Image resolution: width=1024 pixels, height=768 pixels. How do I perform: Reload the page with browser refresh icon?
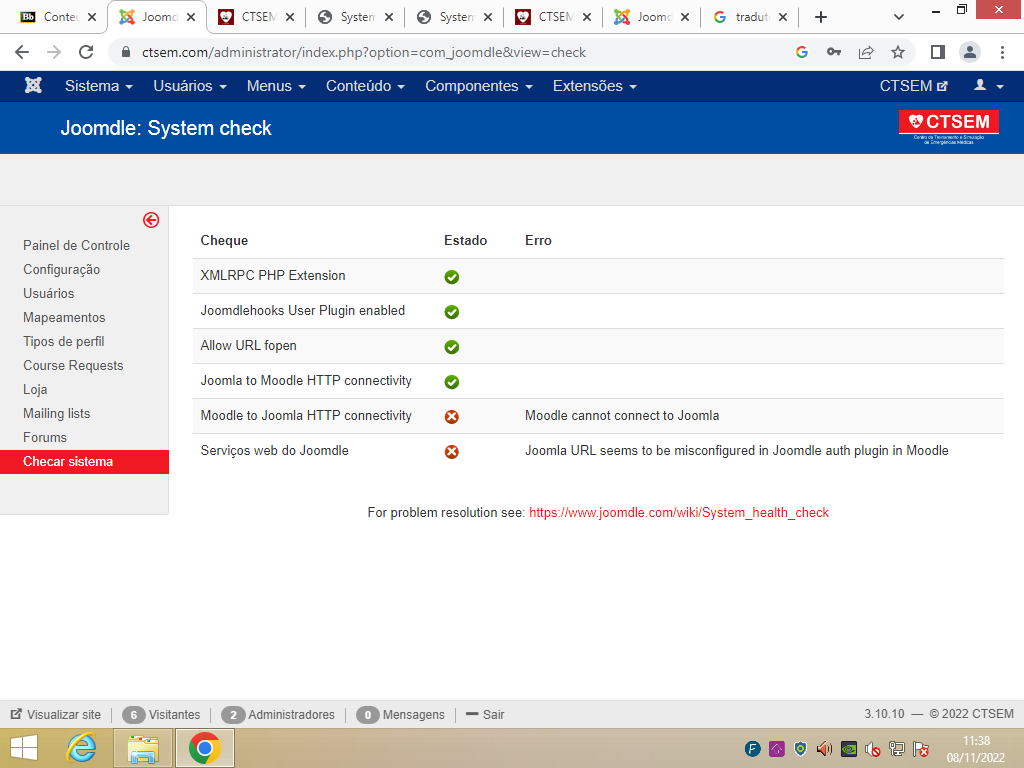(86, 52)
